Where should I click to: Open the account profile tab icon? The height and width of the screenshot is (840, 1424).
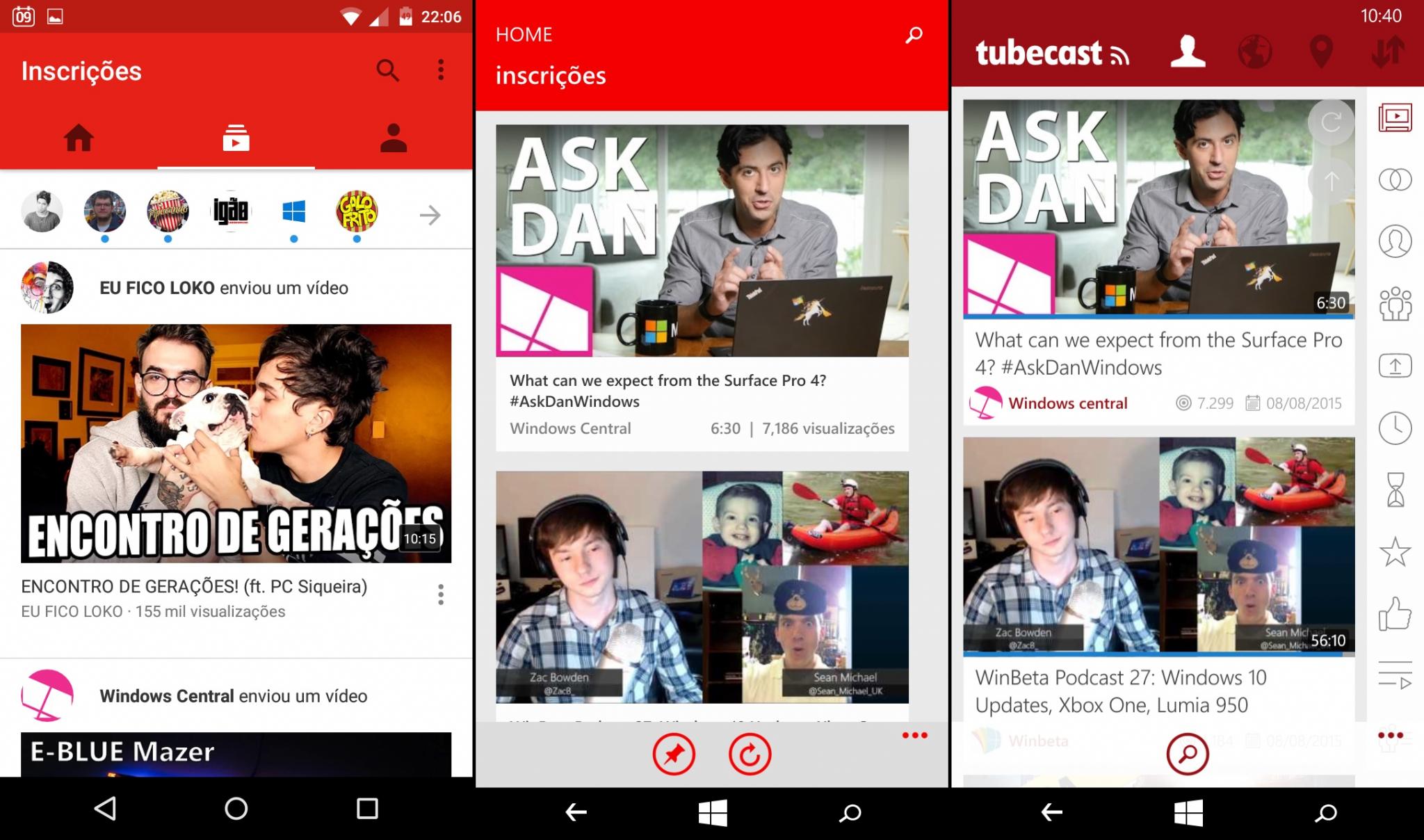(394, 138)
